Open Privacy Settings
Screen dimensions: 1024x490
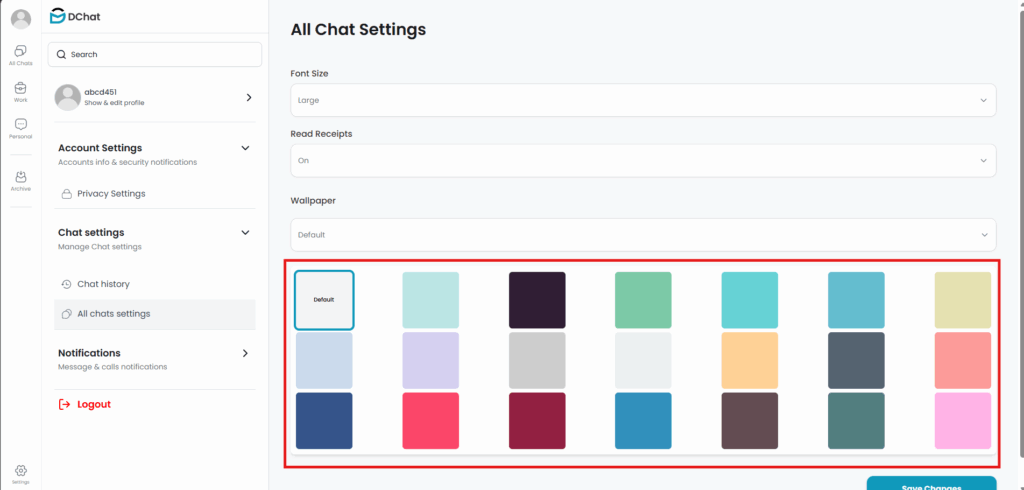111,194
